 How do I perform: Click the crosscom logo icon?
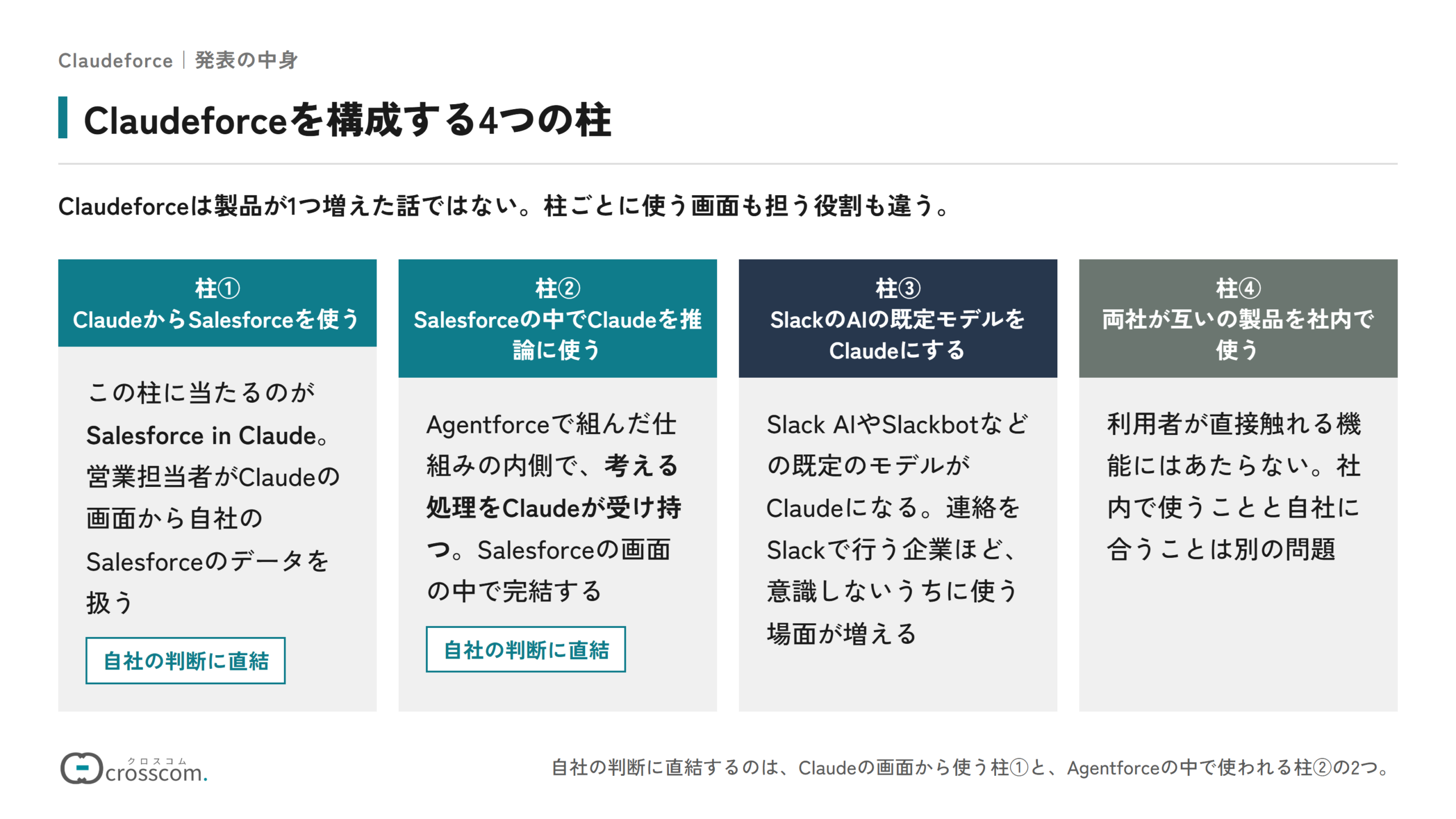[81, 768]
